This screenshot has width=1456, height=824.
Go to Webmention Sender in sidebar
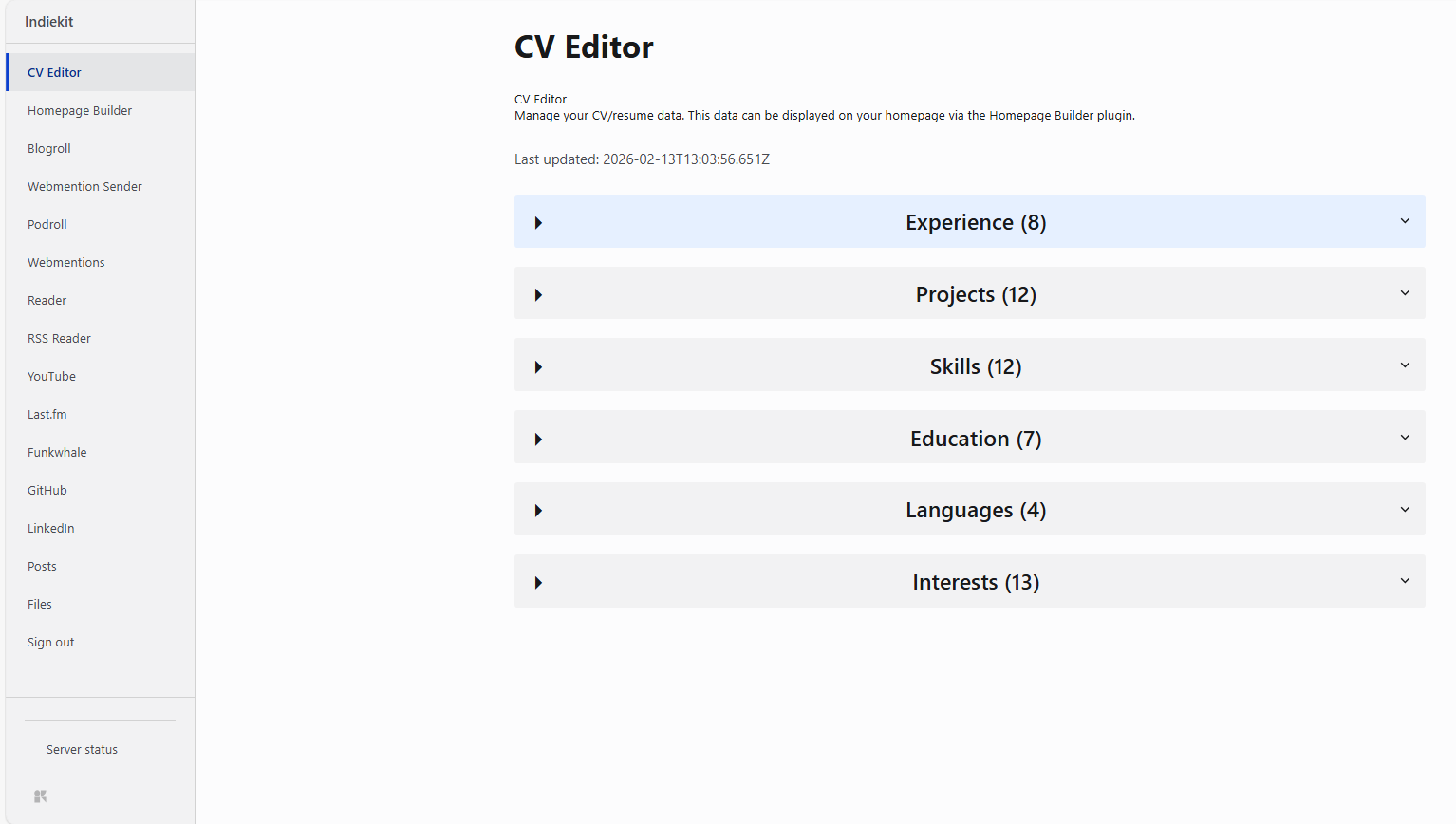point(84,187)
